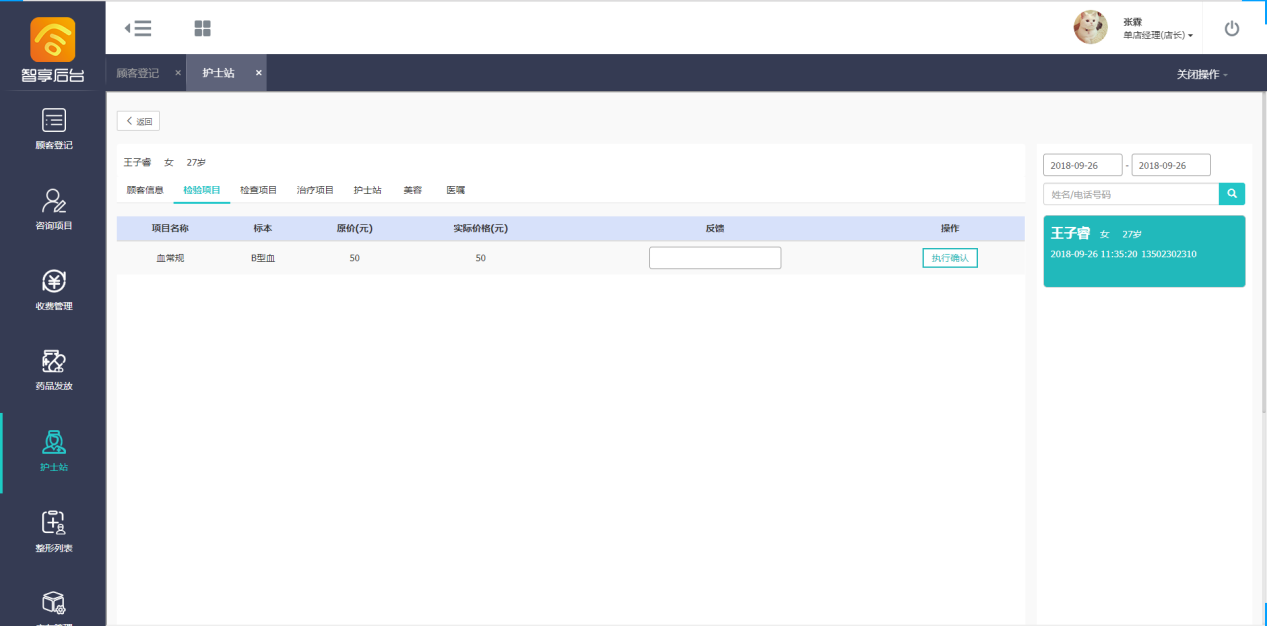Switch to the 检查项目 tab
This screenshot has height=626, width=1267.
(258, 189)
